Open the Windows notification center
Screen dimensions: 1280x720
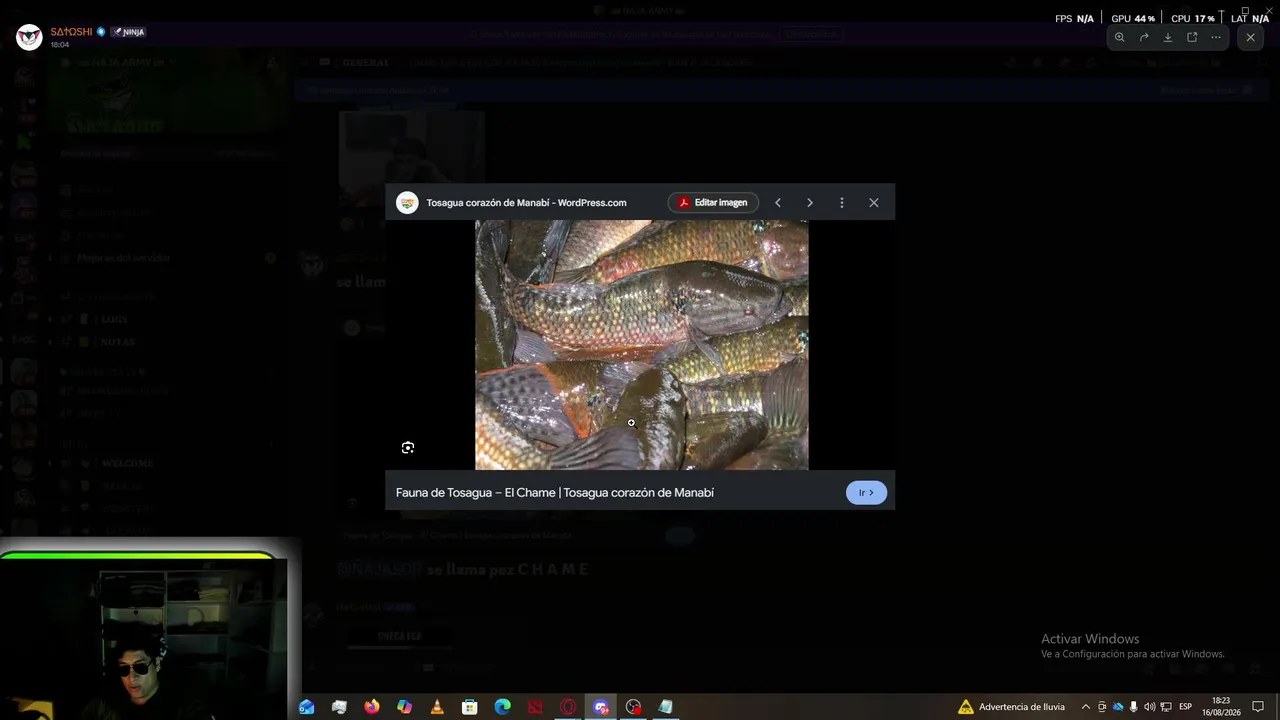1258,707
